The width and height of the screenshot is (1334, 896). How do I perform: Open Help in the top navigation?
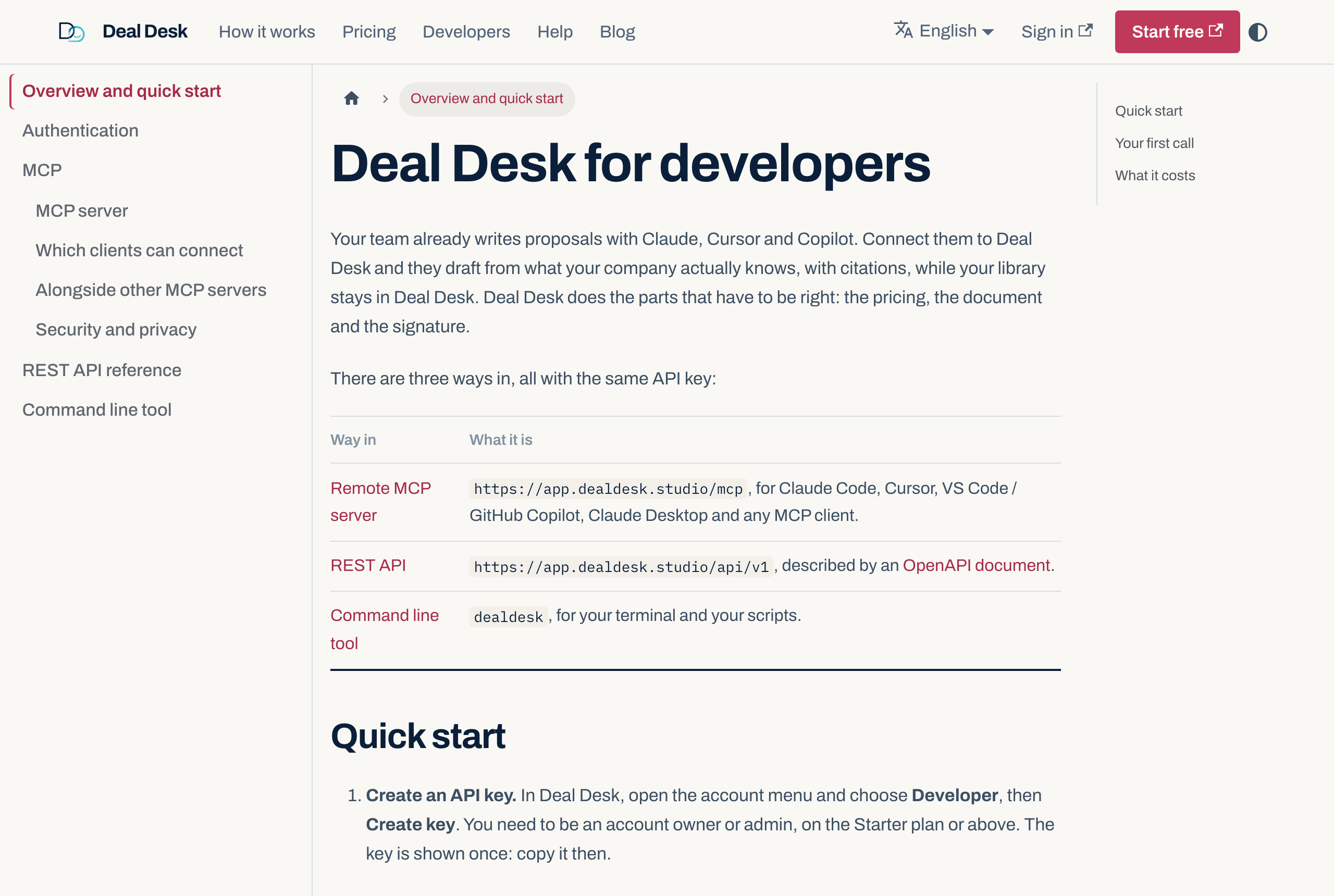click(x=554, y=31)
